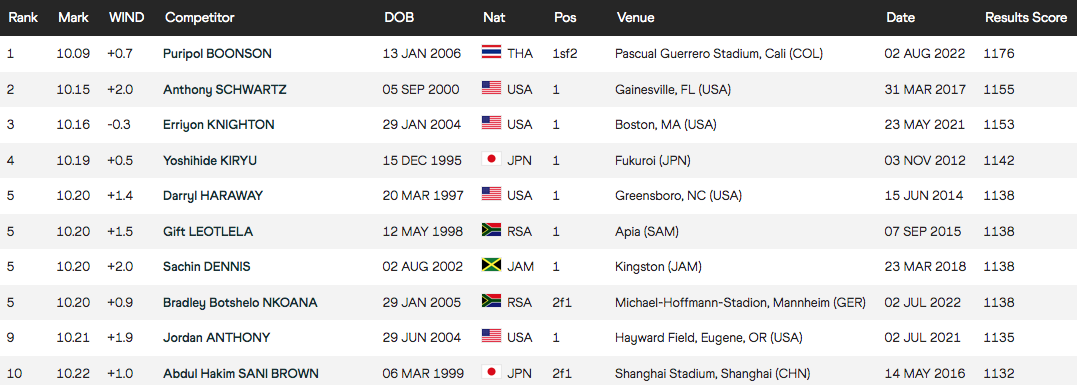Click Results Score 1176 in first row

999,54
